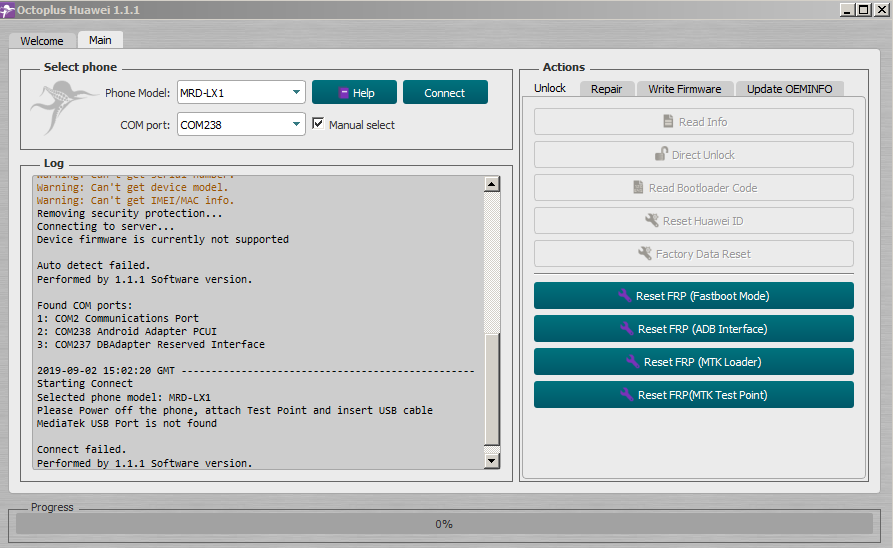Click the file icon on Read Bootloader Code

(638, 187)
